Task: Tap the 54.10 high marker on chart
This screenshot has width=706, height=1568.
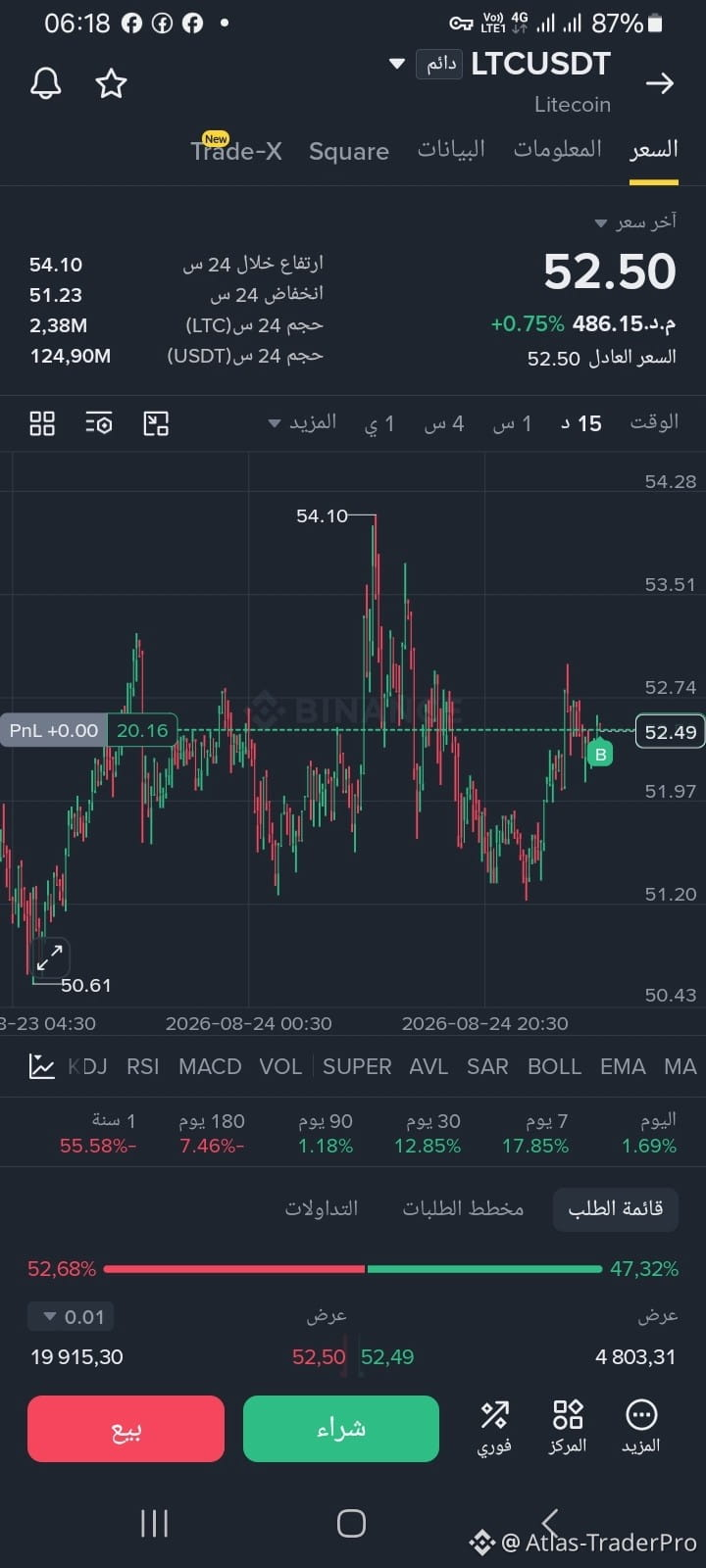Action: (322, 515)
